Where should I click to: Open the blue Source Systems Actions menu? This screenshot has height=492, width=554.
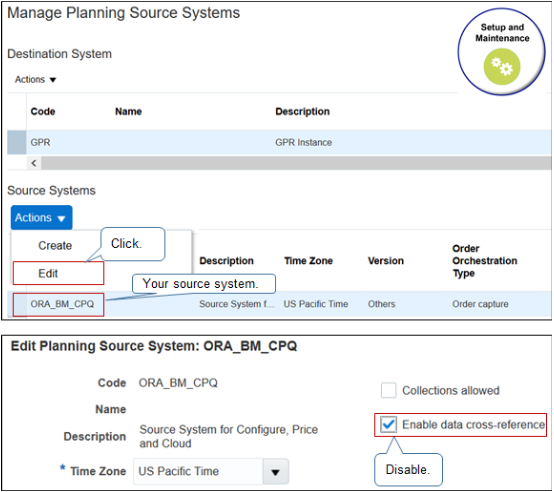coord(41,218)
